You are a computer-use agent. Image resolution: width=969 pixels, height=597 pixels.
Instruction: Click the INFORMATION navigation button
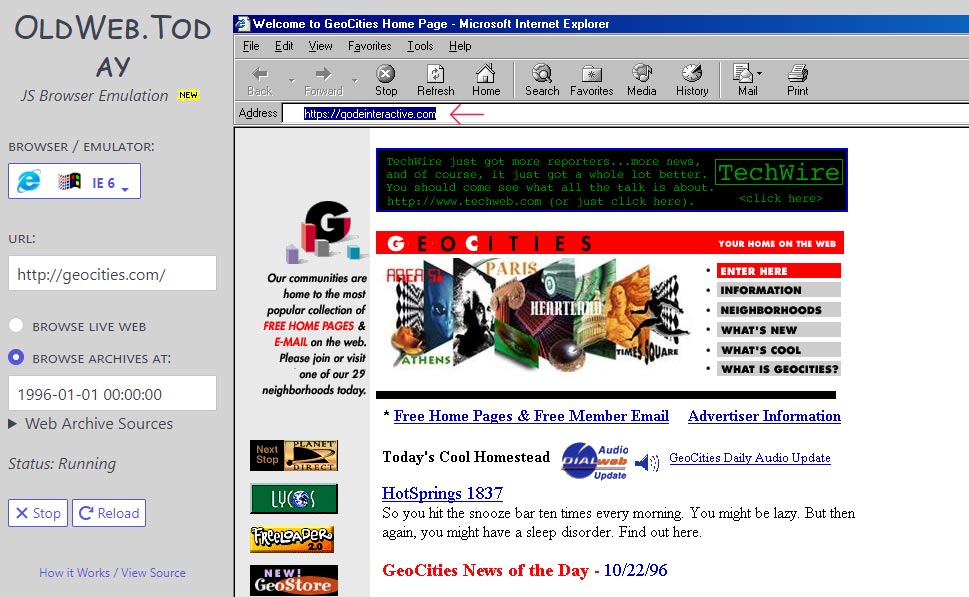click(x=779, y=290)
